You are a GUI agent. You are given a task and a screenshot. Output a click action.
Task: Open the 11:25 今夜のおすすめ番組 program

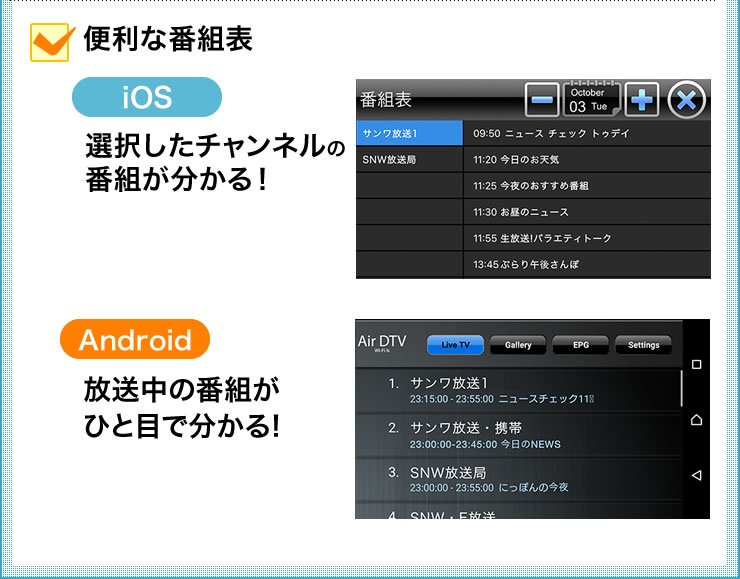[587, 185]
